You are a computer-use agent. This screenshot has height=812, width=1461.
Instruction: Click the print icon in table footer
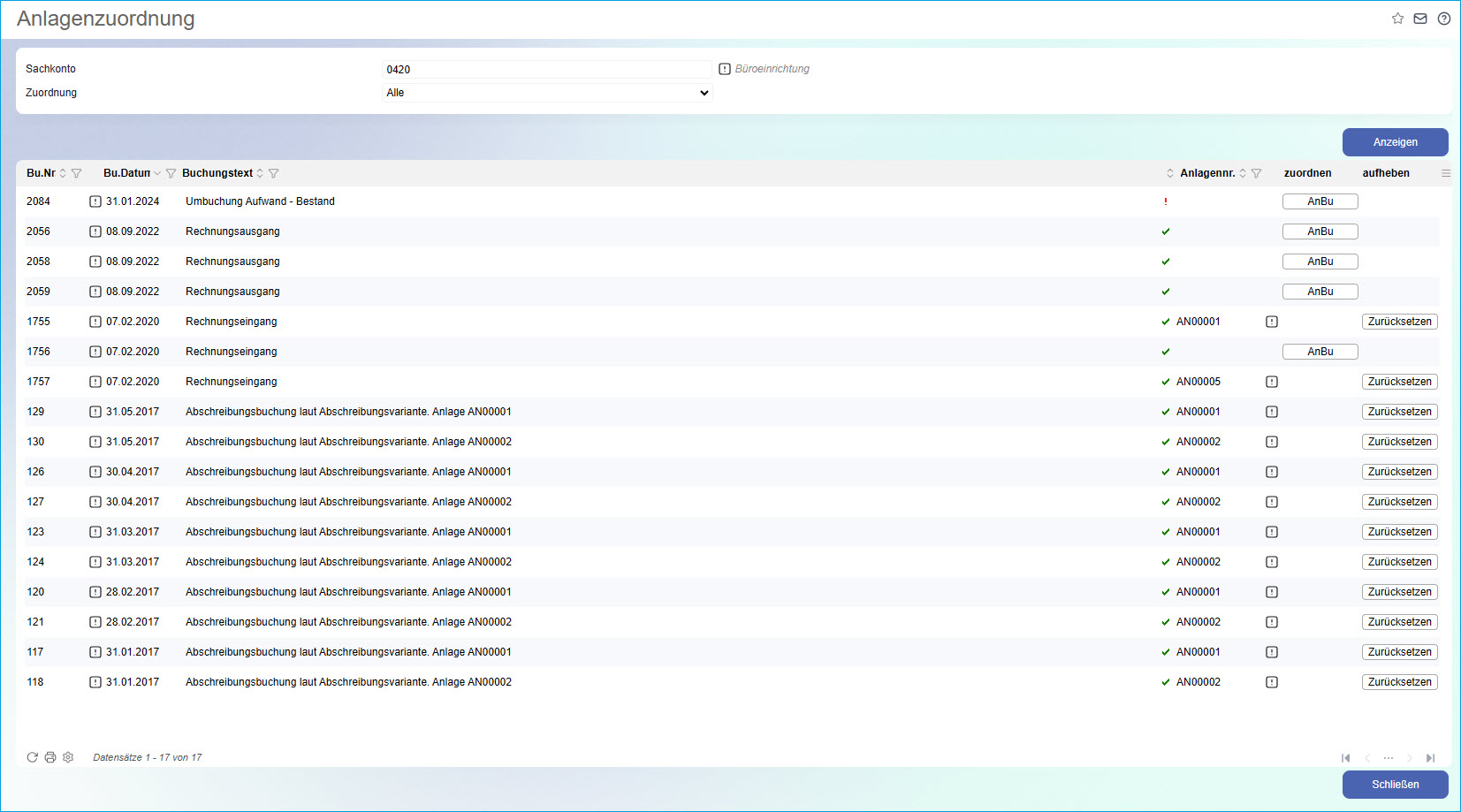[x=50, y=757]
